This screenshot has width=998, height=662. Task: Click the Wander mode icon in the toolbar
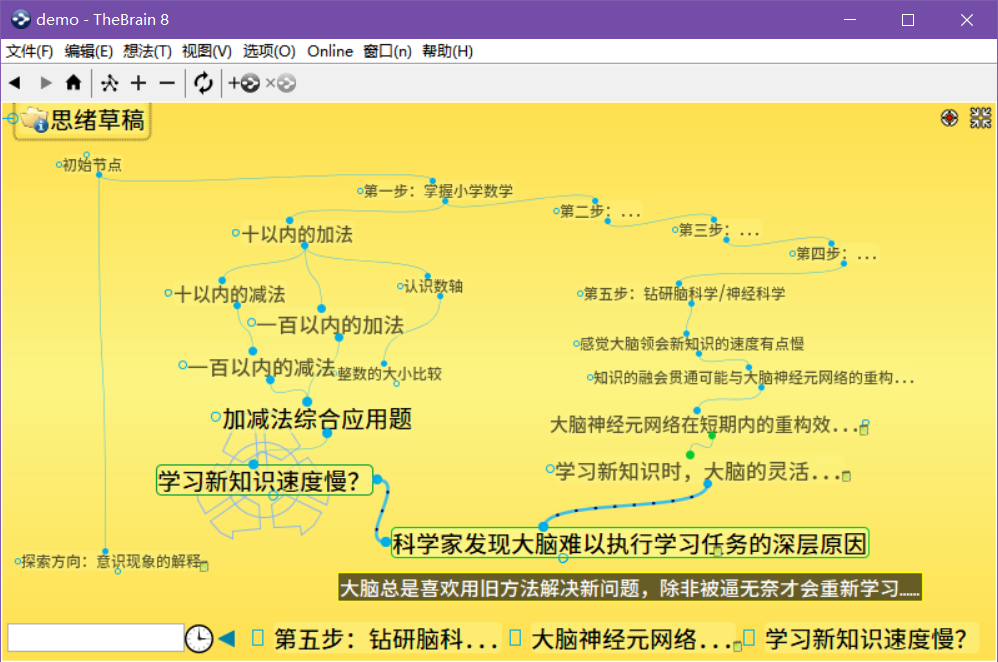pos(110,82)
